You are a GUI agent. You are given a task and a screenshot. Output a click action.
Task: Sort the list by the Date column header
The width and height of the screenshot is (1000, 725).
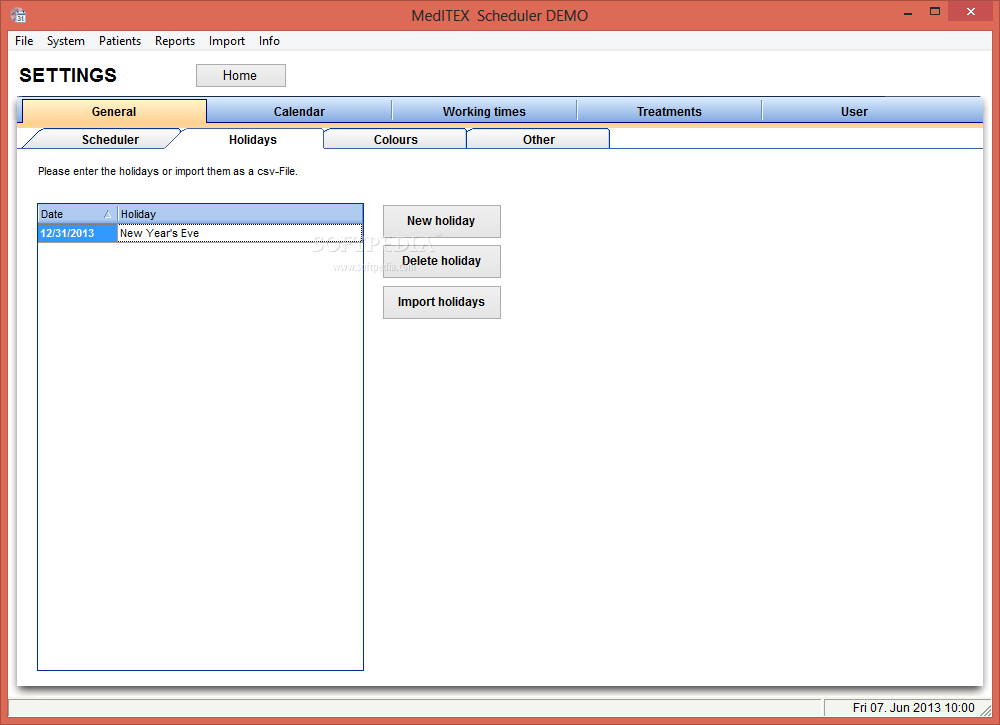click(77, 214)
